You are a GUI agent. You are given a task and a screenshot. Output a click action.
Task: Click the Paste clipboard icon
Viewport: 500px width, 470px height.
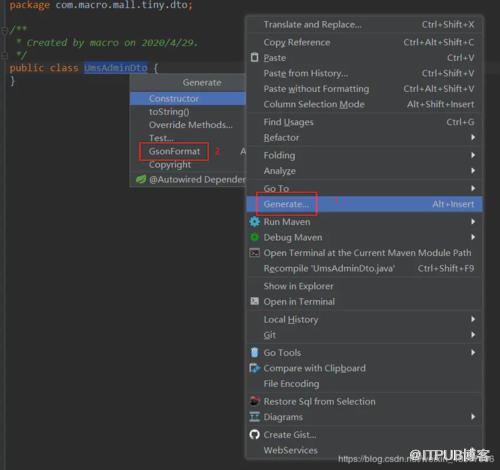254,57
